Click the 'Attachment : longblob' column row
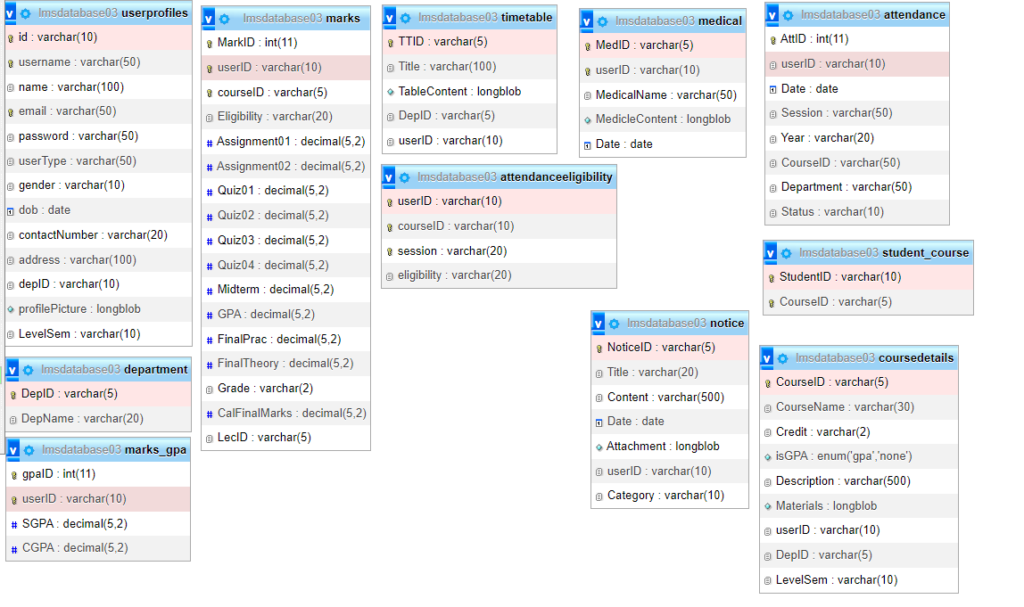Viewport: 1024px width, 607px height. [x=669, y=447]
